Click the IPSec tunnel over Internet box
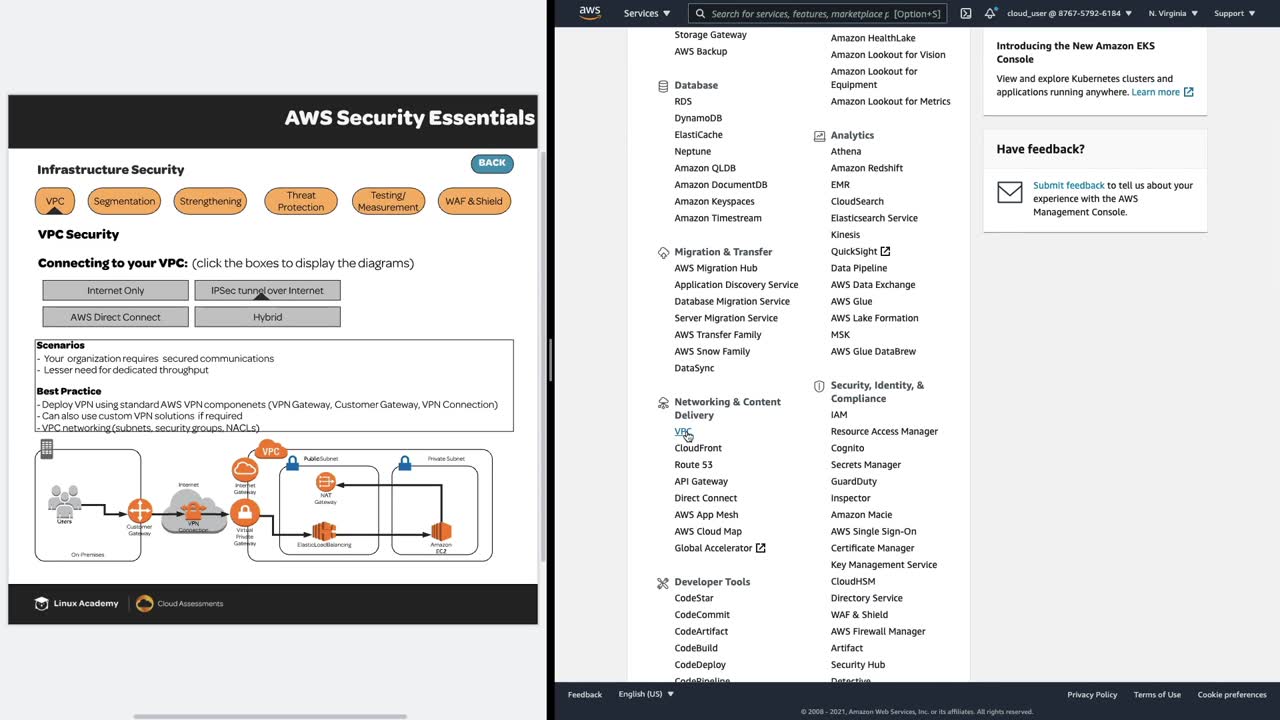This screenshot has width=1280, height=720. click(267, 290)
